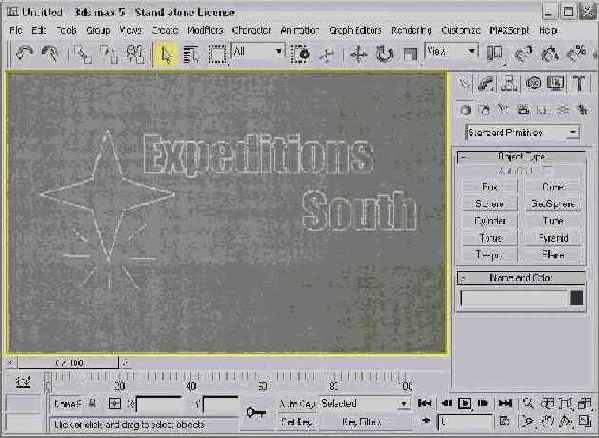Toggle the 3D Snap button
This screenshot has height=438, width=599.
tap(524, 54)
